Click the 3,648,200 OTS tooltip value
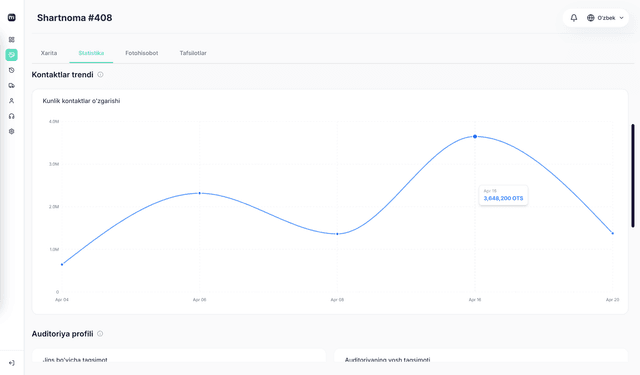 point(503,198)
